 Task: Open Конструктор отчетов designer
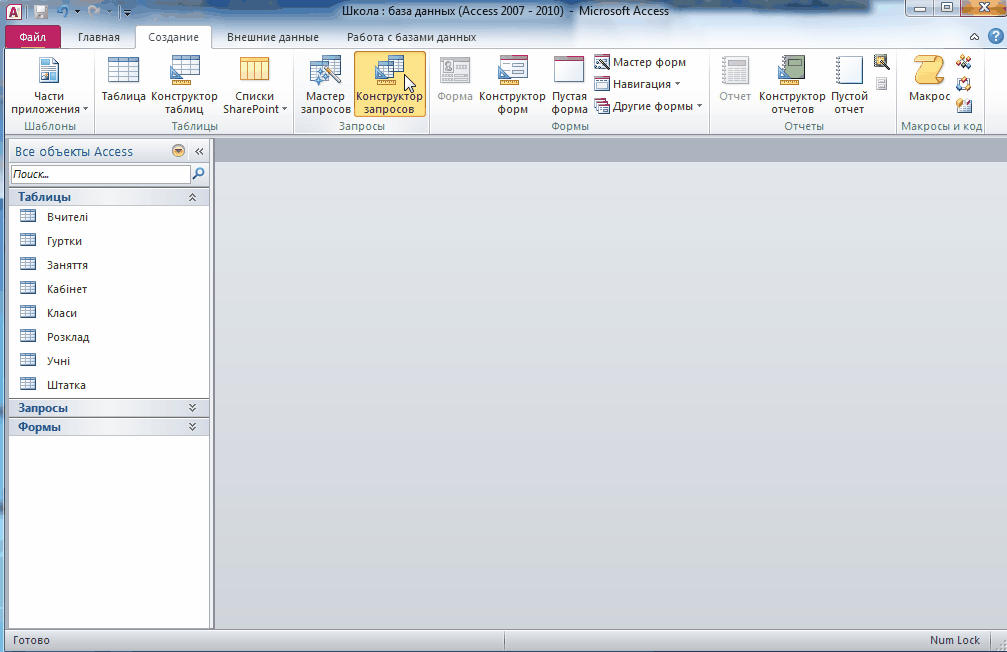tap(792, 85)
